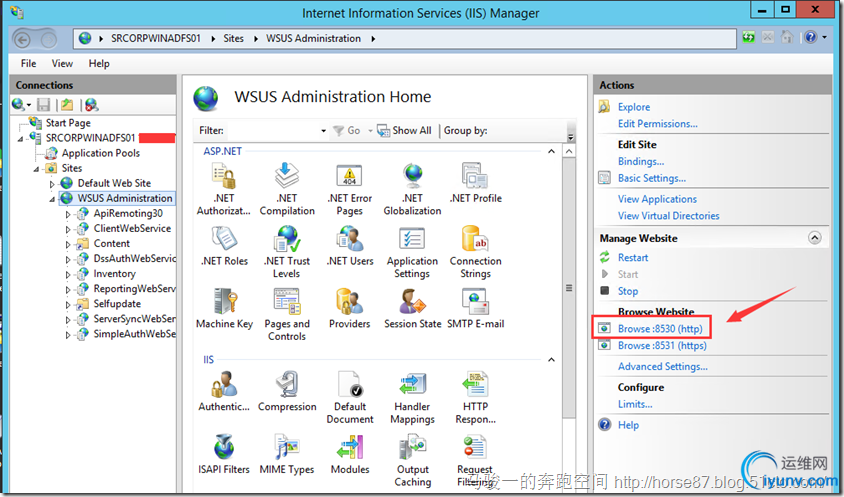This screenshot has width=844, height=497.
Task: Open the Modules icon
Action: pos(349,447)
